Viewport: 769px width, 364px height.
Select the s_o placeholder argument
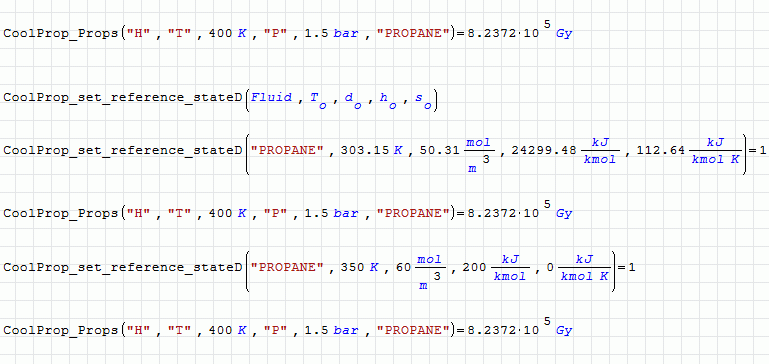click(423, 100)
